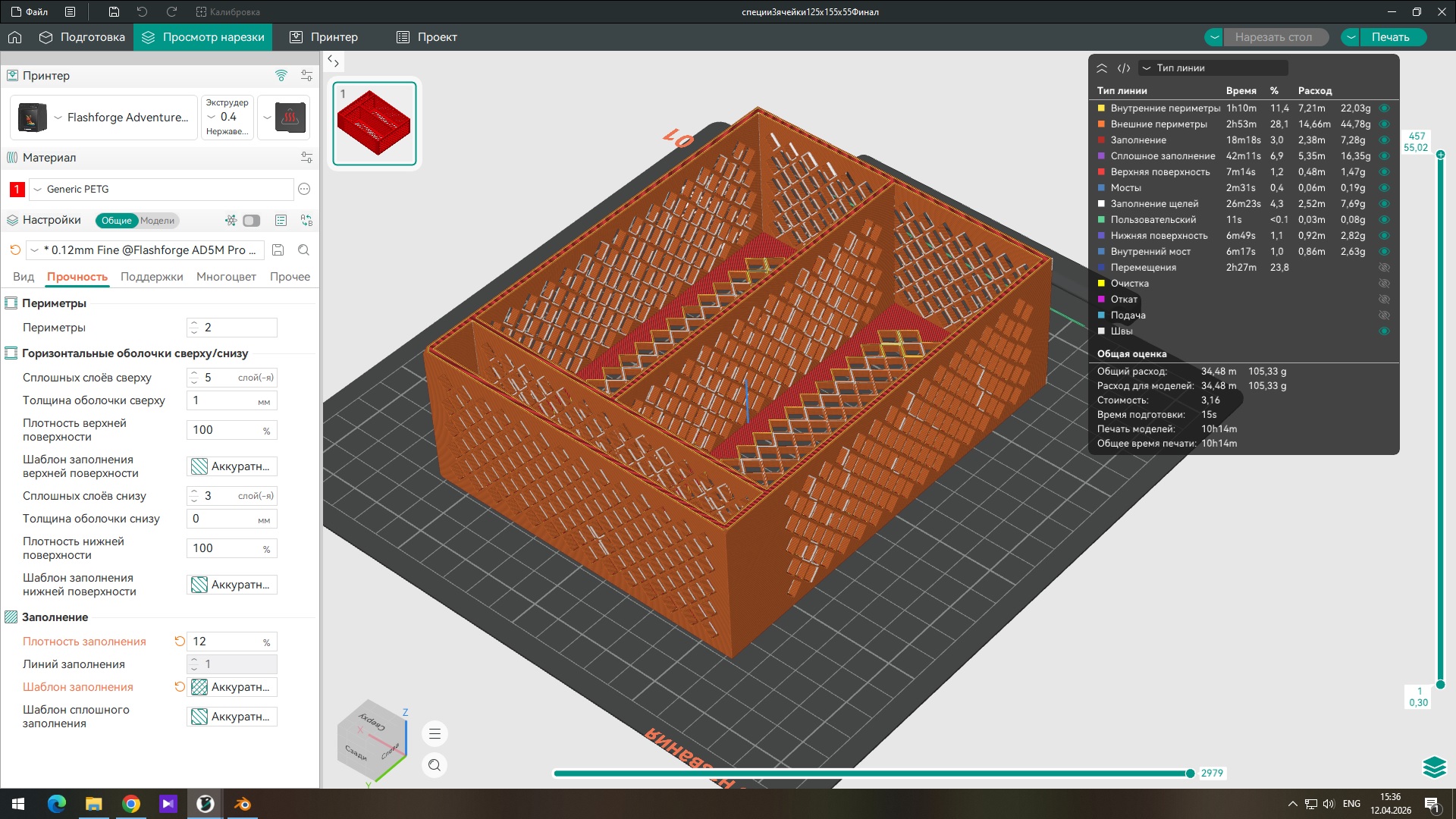Click the compare presets icon

[306, 220]
